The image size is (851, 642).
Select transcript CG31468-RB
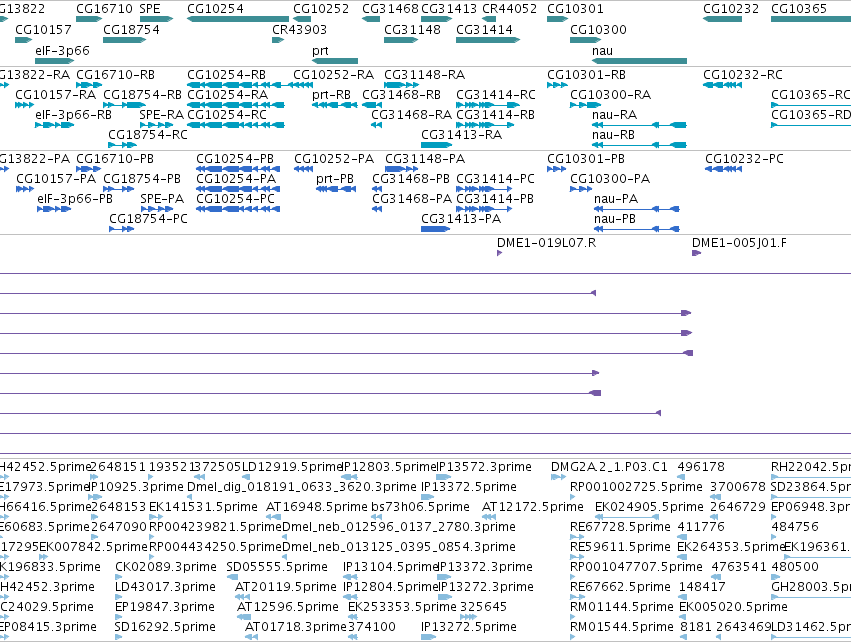tap(401, 94)
